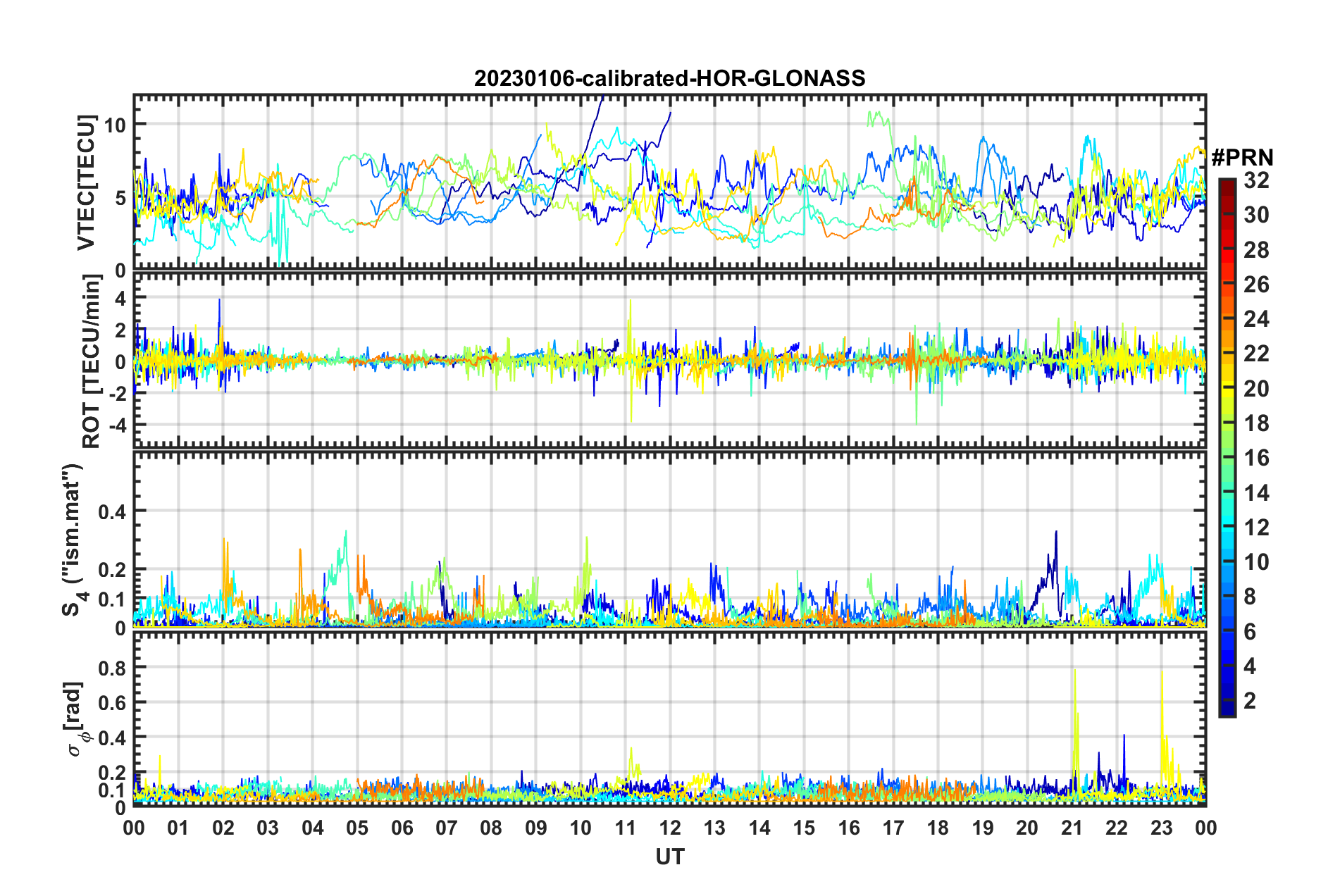1340x896 pixels.
Task: Click PRN colorbar tick label 2
Action: pos(1250,701)
